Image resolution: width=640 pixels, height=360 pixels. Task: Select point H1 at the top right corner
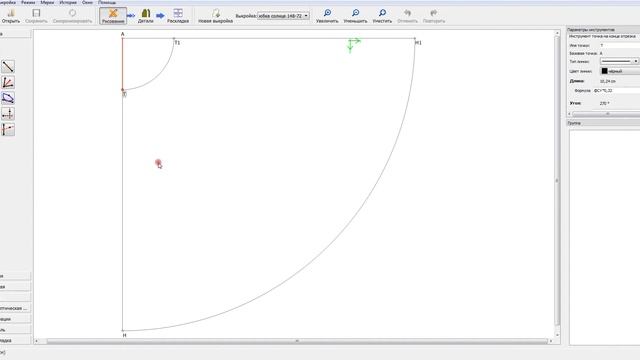(415, 39)
